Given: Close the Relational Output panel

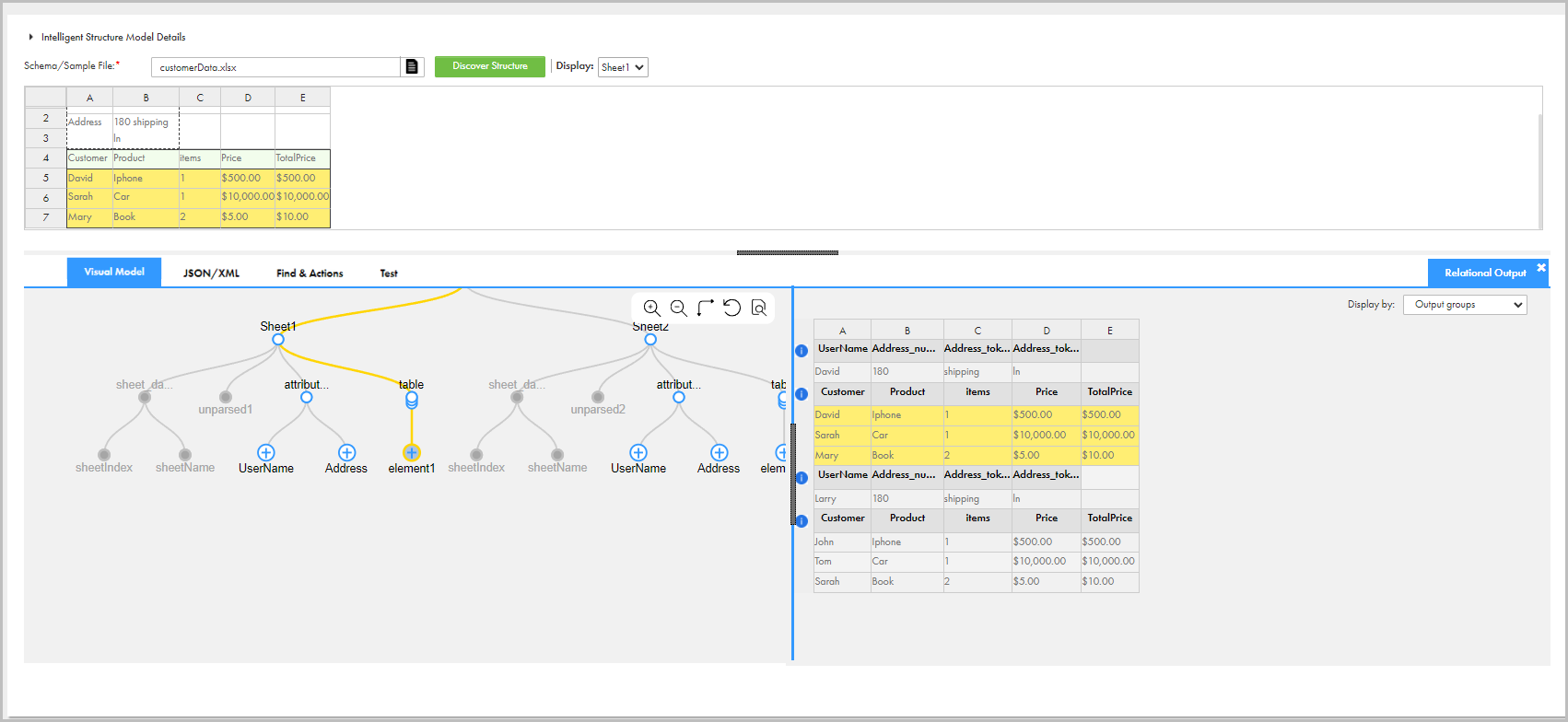Looking at the screenshot, I should tap(1541, 267).
